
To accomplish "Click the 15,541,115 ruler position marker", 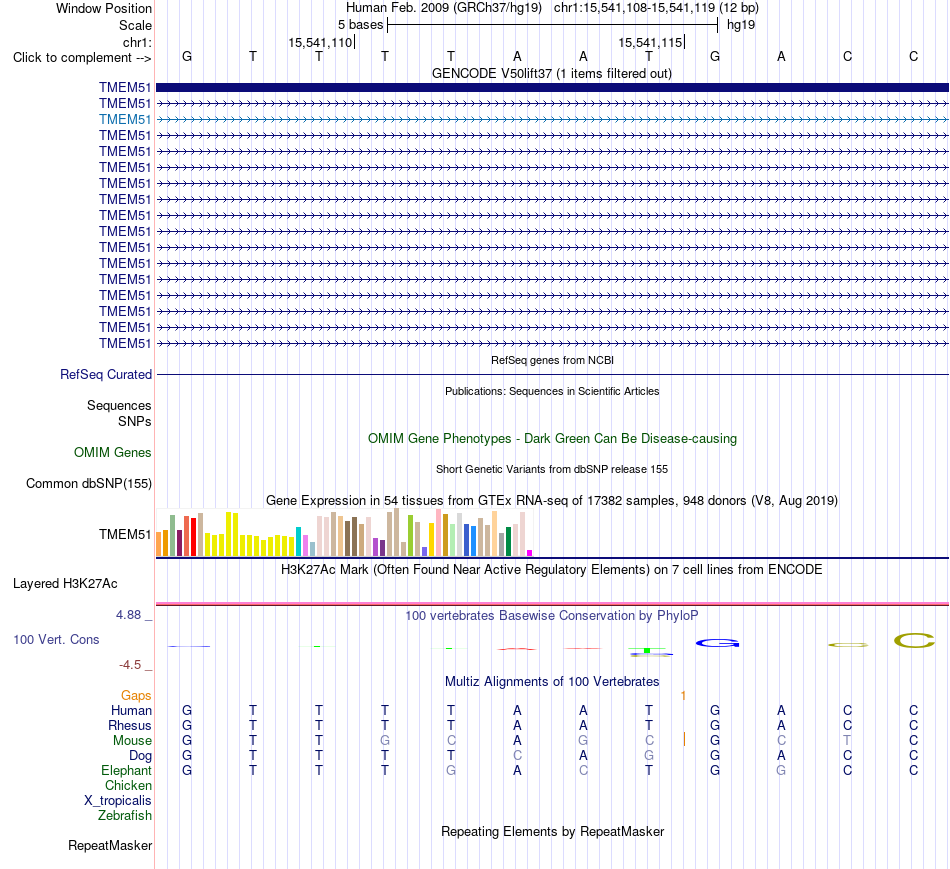I will (x=651, y=42).
